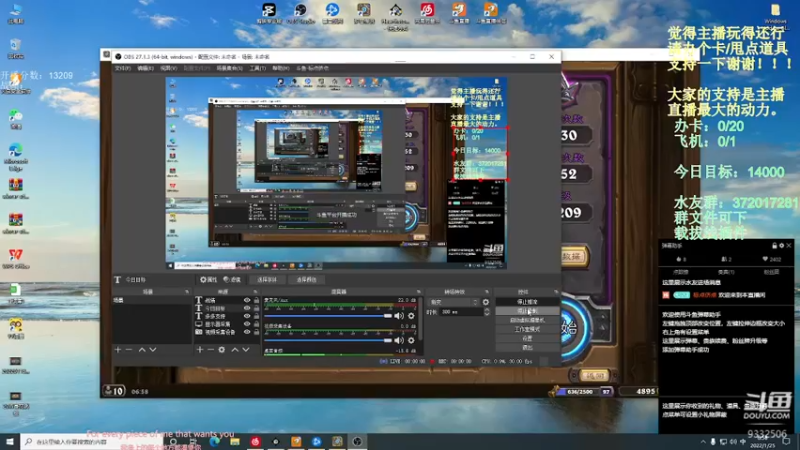Click 停止推流 to stop streaming
The height and width of the screenshot is (450, 800).
[527, 302]
